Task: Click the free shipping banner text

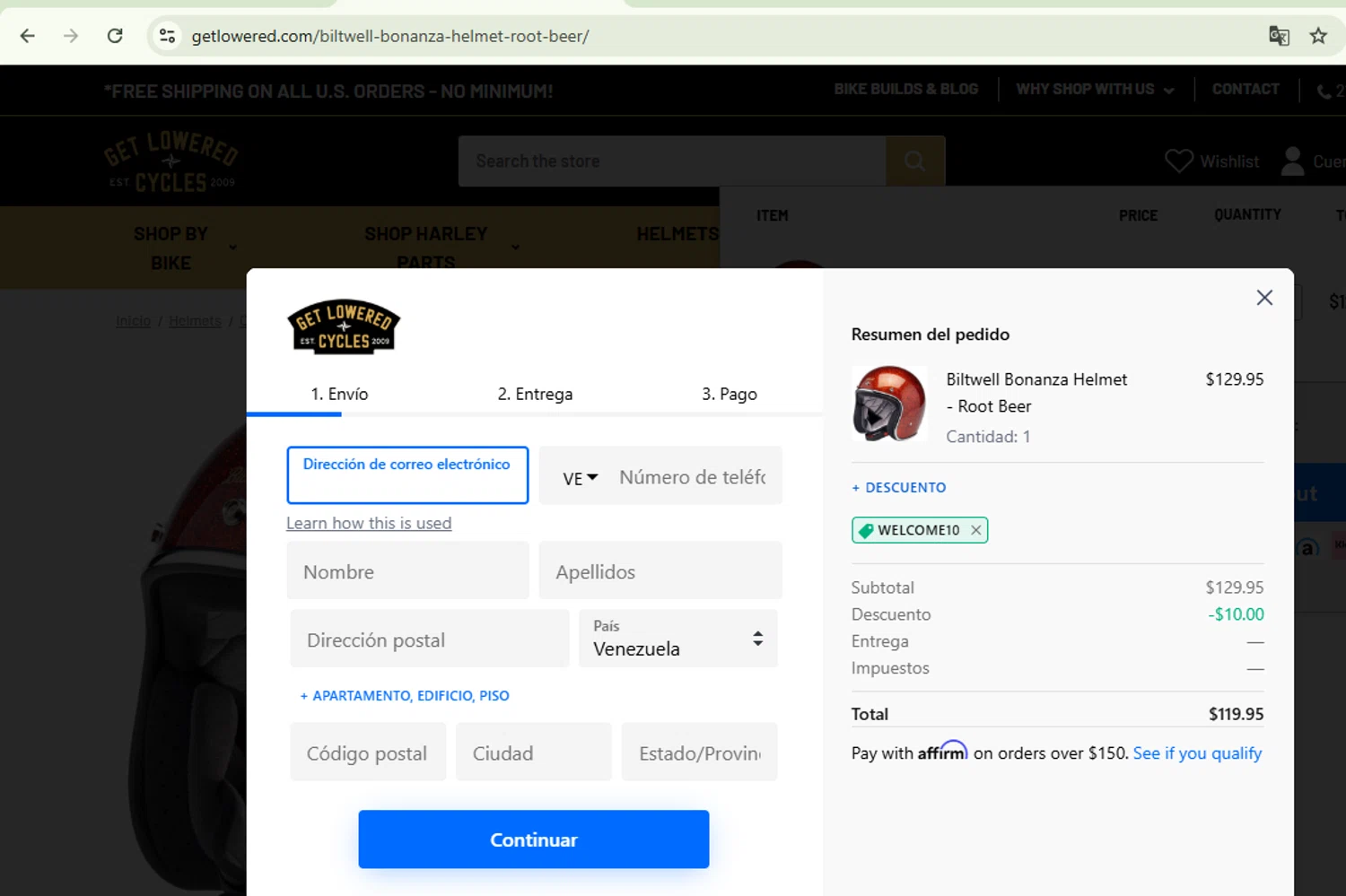Action: click(x=328, y=91)
